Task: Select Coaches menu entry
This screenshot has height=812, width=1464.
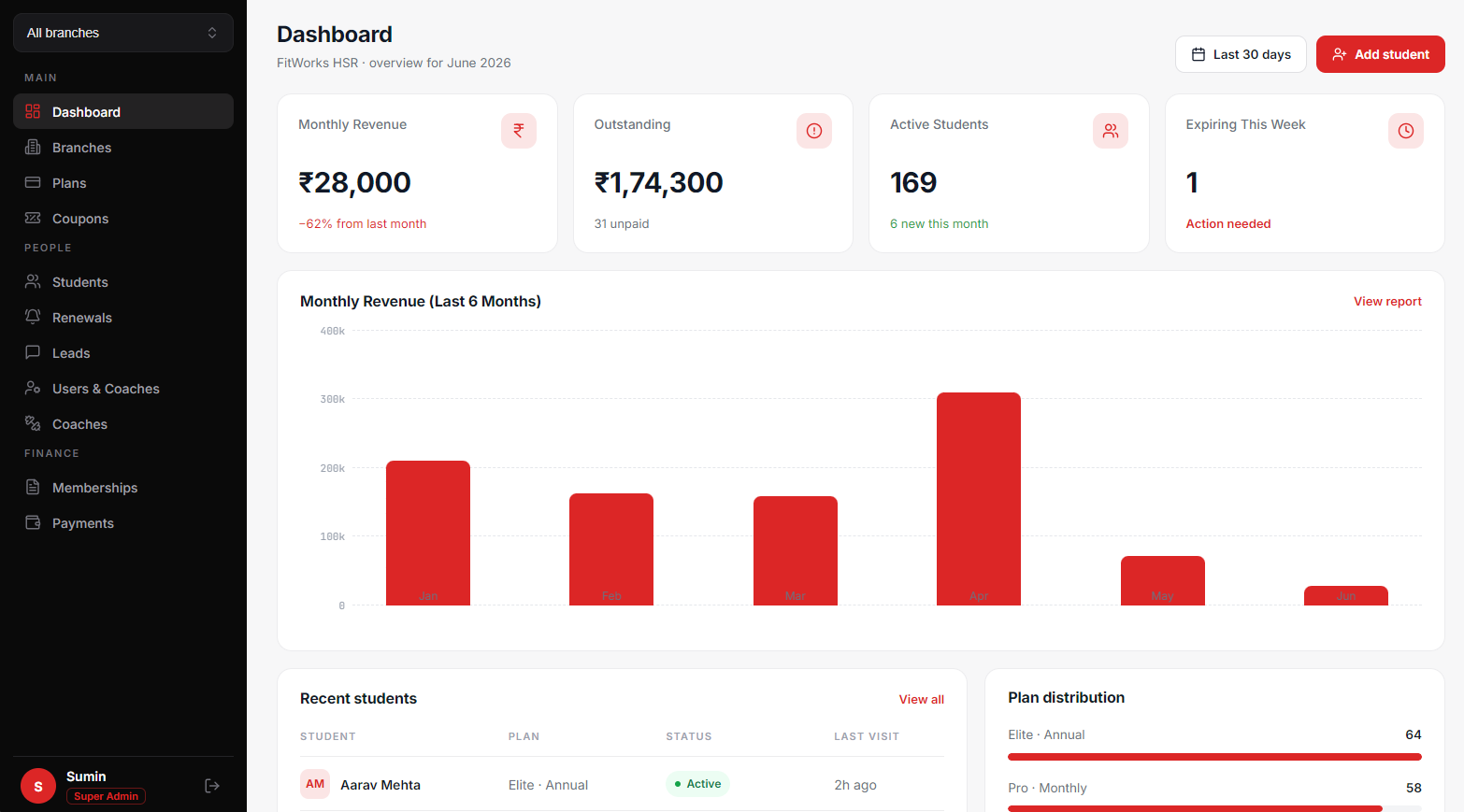Action: (x=123, y=423)
